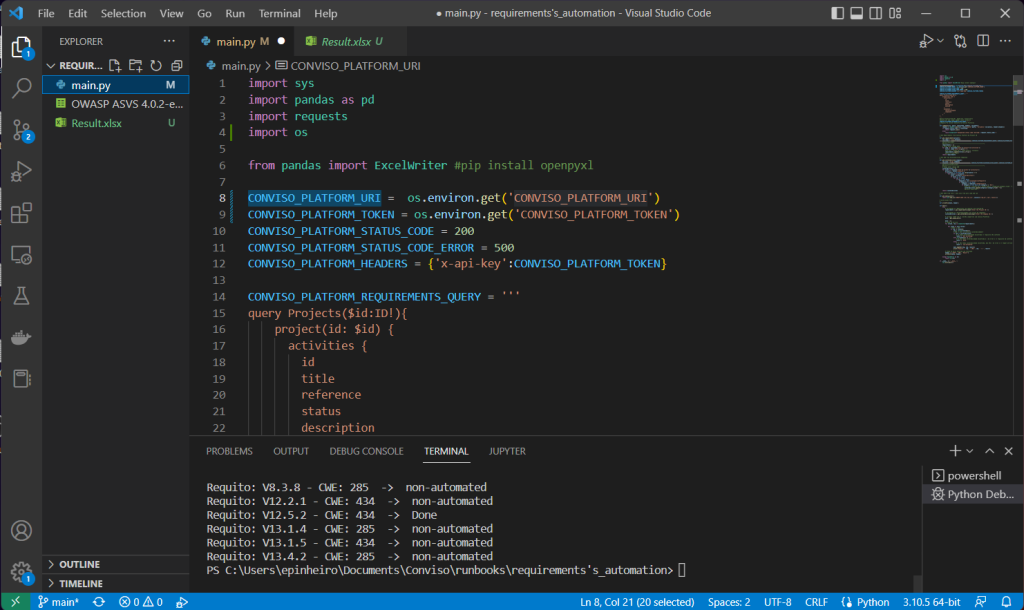Toggle the bottom panel layout
Image resolution: width=1024 pixels, height=610 pixels.
[856, 13]
